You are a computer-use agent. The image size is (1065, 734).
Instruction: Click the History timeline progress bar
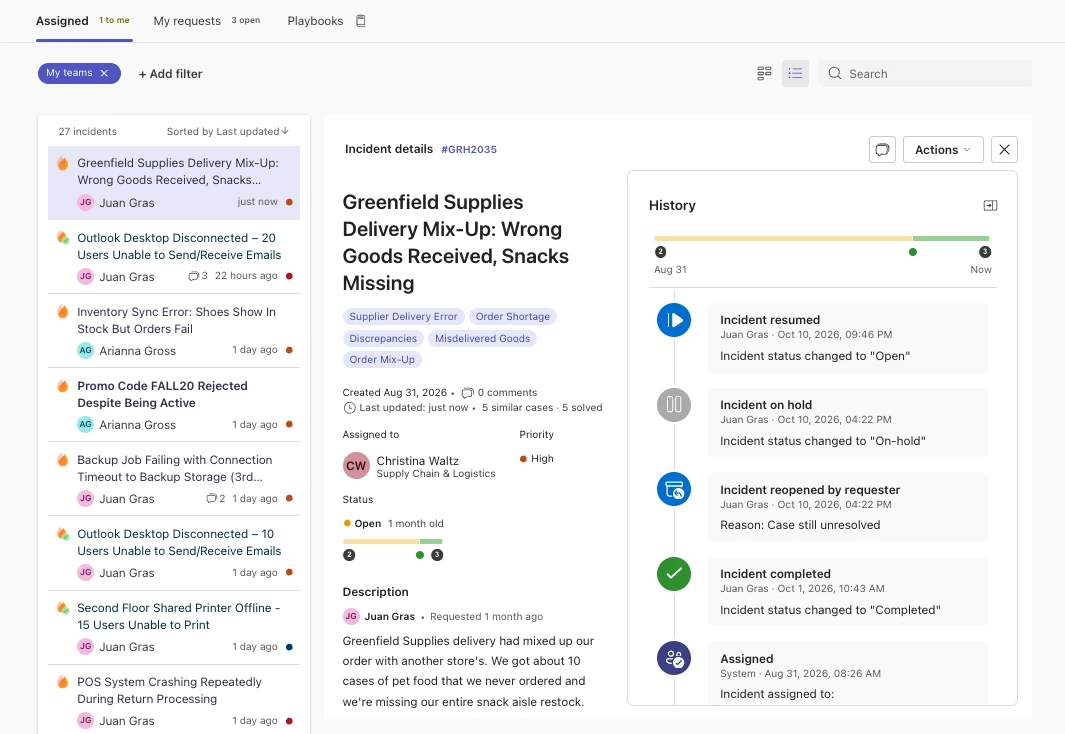coord(821,238)
